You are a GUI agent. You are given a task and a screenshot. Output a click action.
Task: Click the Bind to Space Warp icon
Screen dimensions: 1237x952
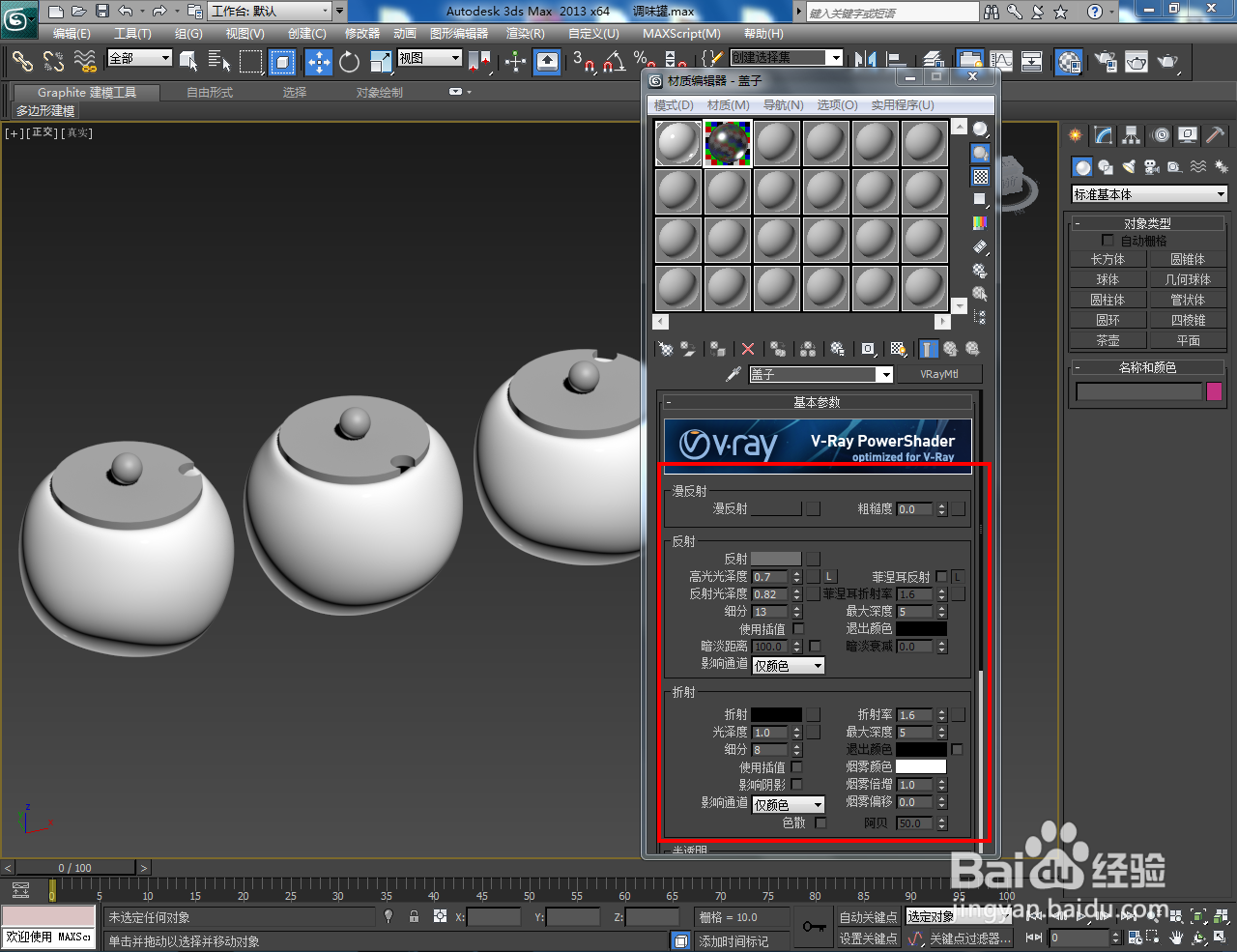pos(86,62)
